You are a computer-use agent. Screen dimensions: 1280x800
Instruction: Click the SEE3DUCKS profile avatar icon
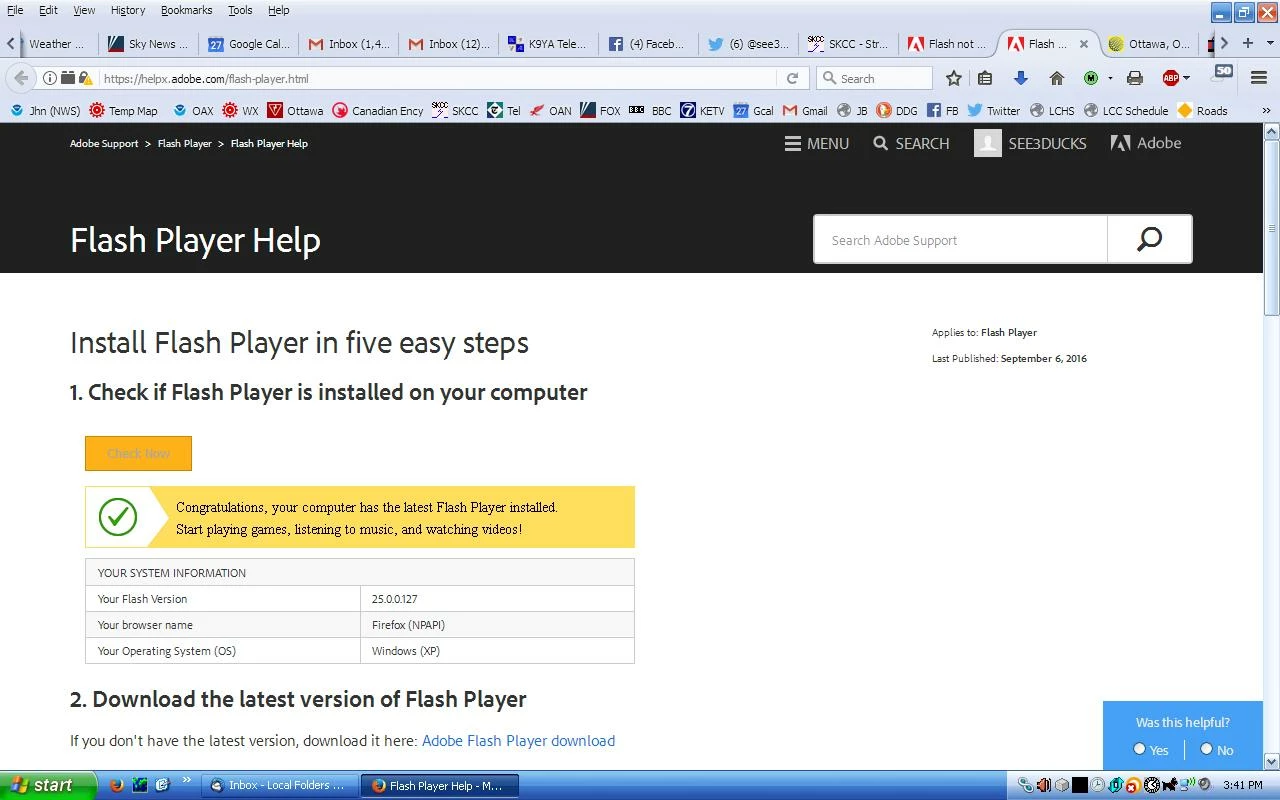tap(988, 143)
